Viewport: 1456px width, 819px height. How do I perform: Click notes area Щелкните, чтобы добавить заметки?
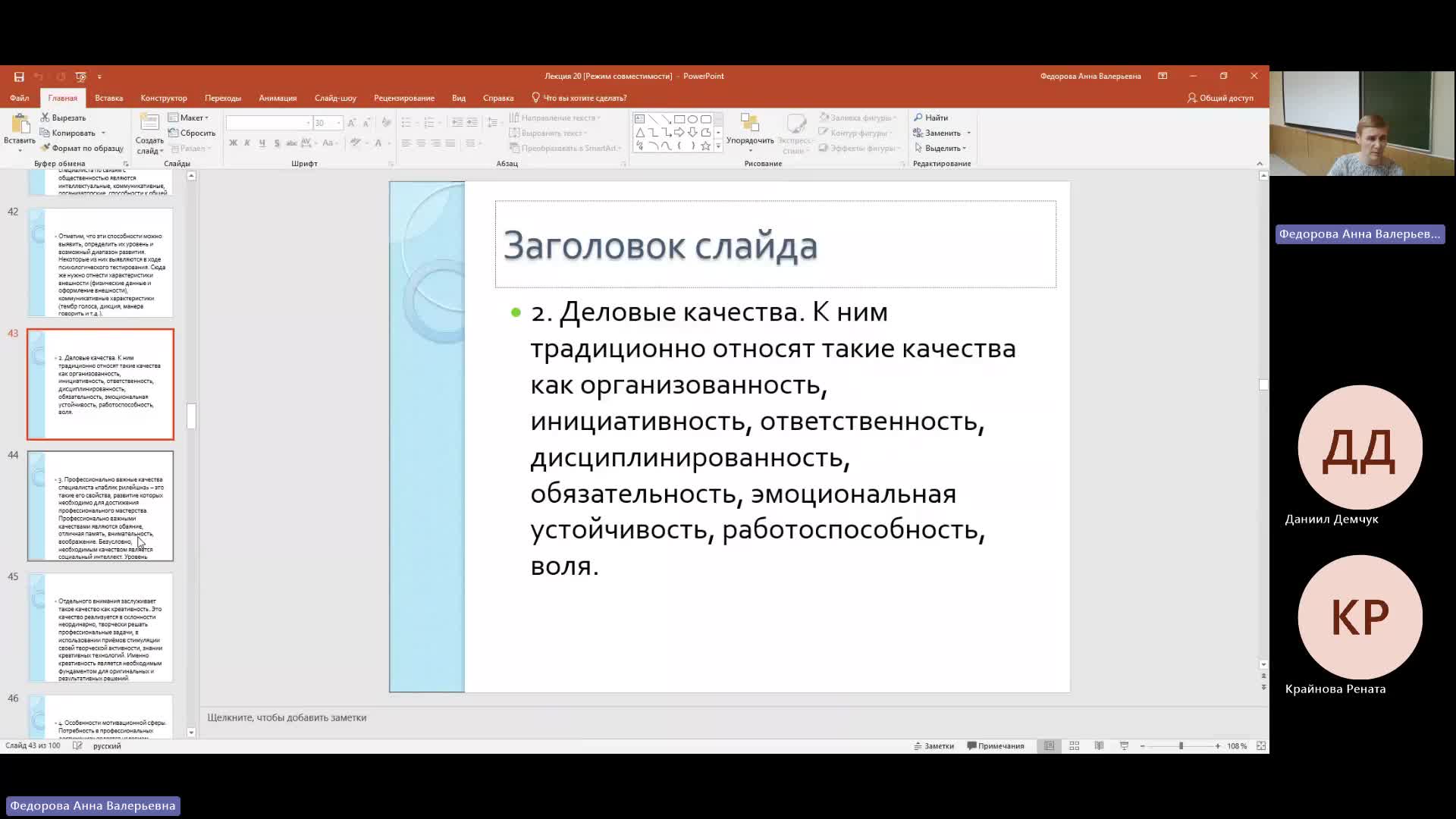287,717
